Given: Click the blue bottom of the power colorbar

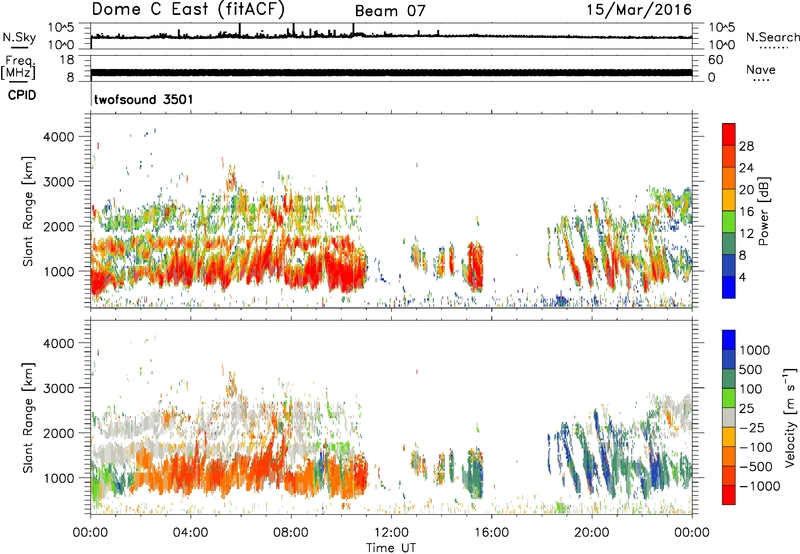Looking at the screenshot, I should 729,287.
